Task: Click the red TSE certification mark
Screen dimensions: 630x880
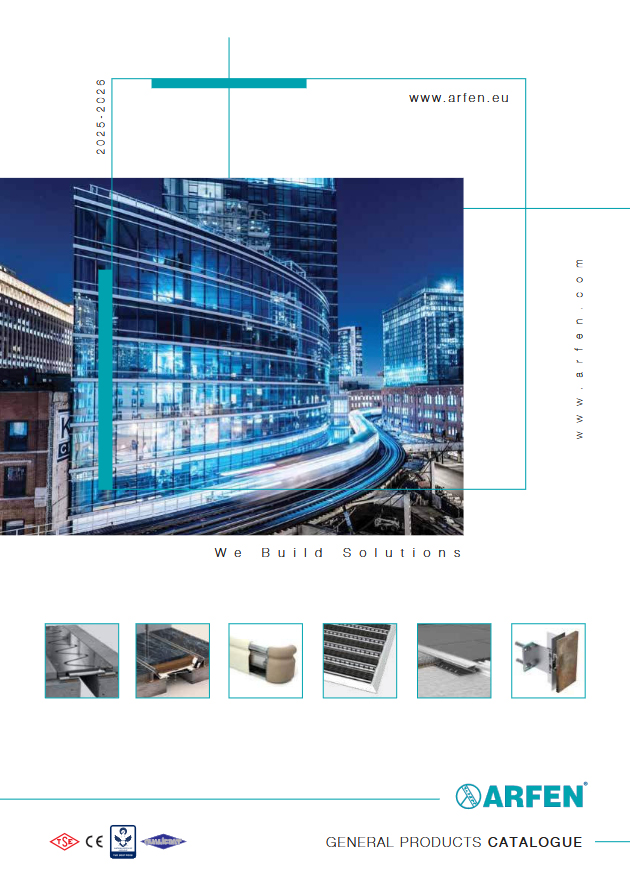Action: tap(65, 842)
